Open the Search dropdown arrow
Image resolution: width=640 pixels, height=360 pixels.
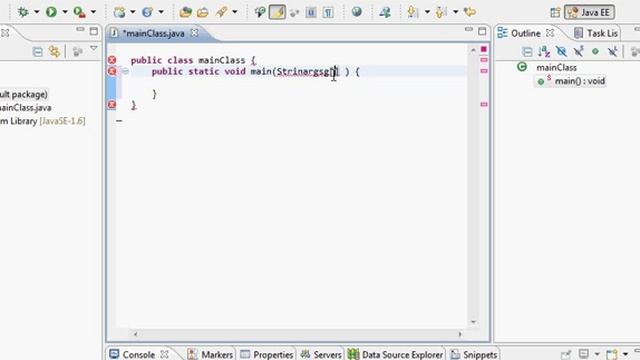[235, 12]
